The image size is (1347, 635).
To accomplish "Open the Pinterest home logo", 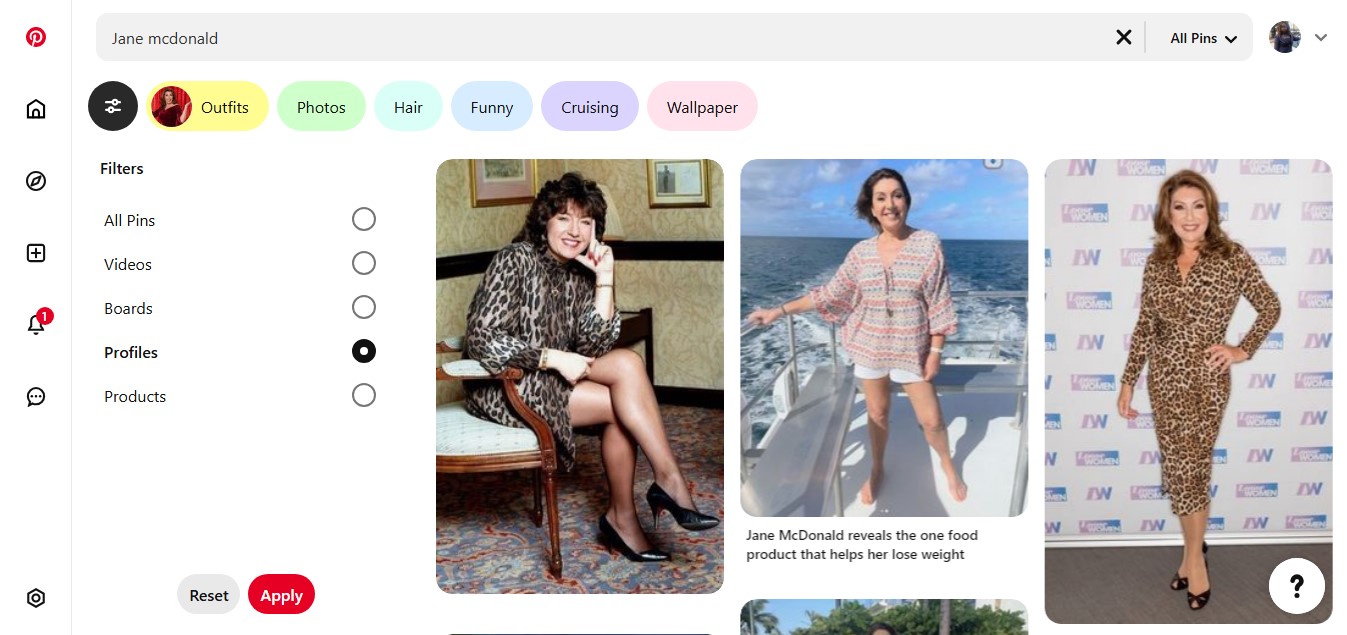I will pyautogui.click(x=36, y=36).
